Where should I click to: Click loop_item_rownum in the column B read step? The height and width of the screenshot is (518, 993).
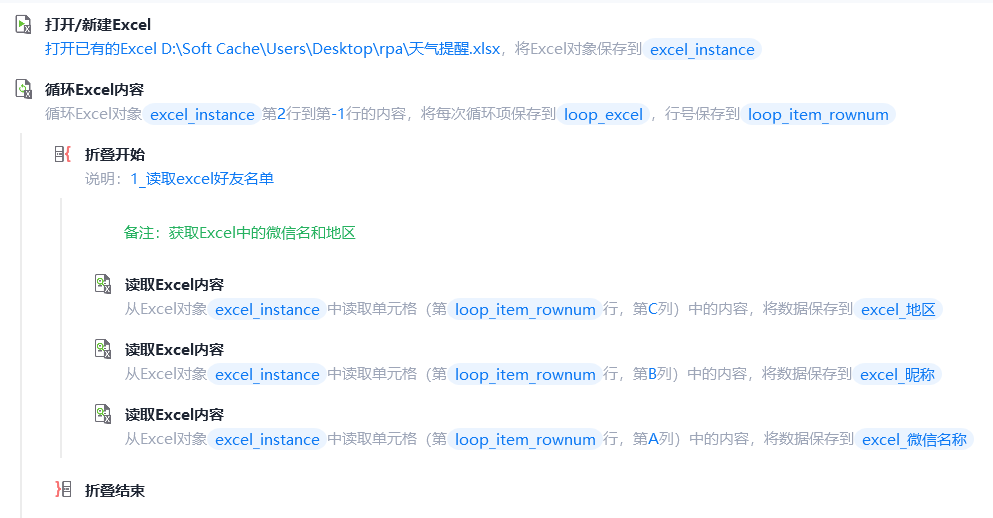click(525, 375)
